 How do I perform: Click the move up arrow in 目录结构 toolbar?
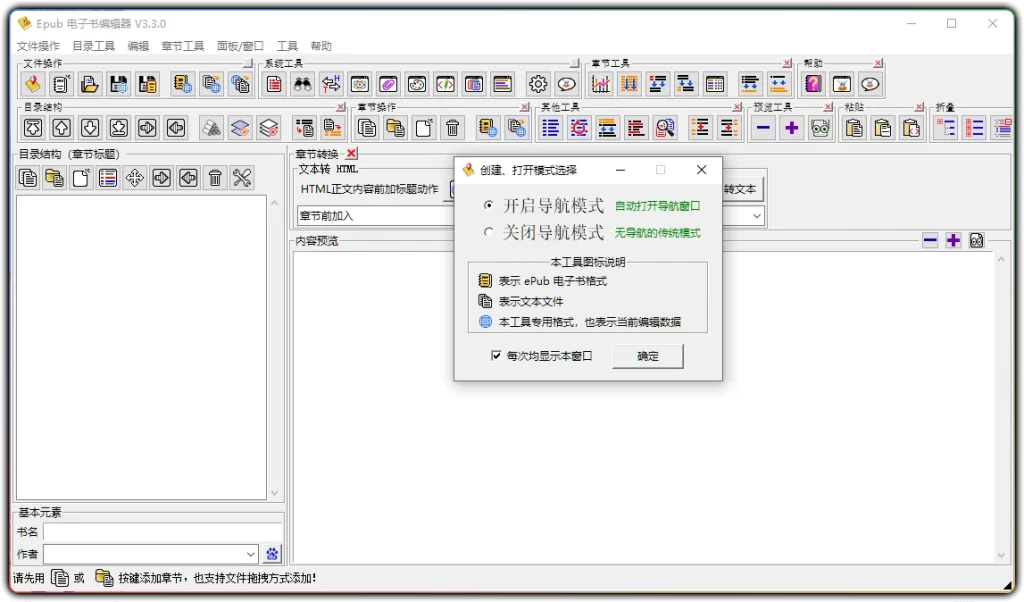pos(61,128)
